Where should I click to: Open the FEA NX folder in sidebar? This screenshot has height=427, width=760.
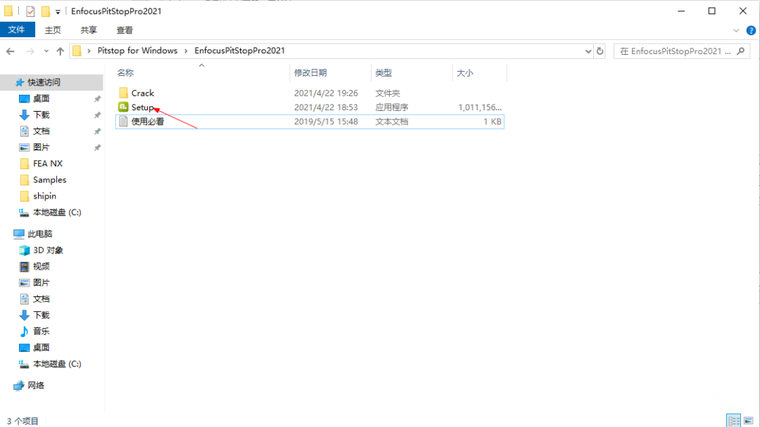point(48,164)
